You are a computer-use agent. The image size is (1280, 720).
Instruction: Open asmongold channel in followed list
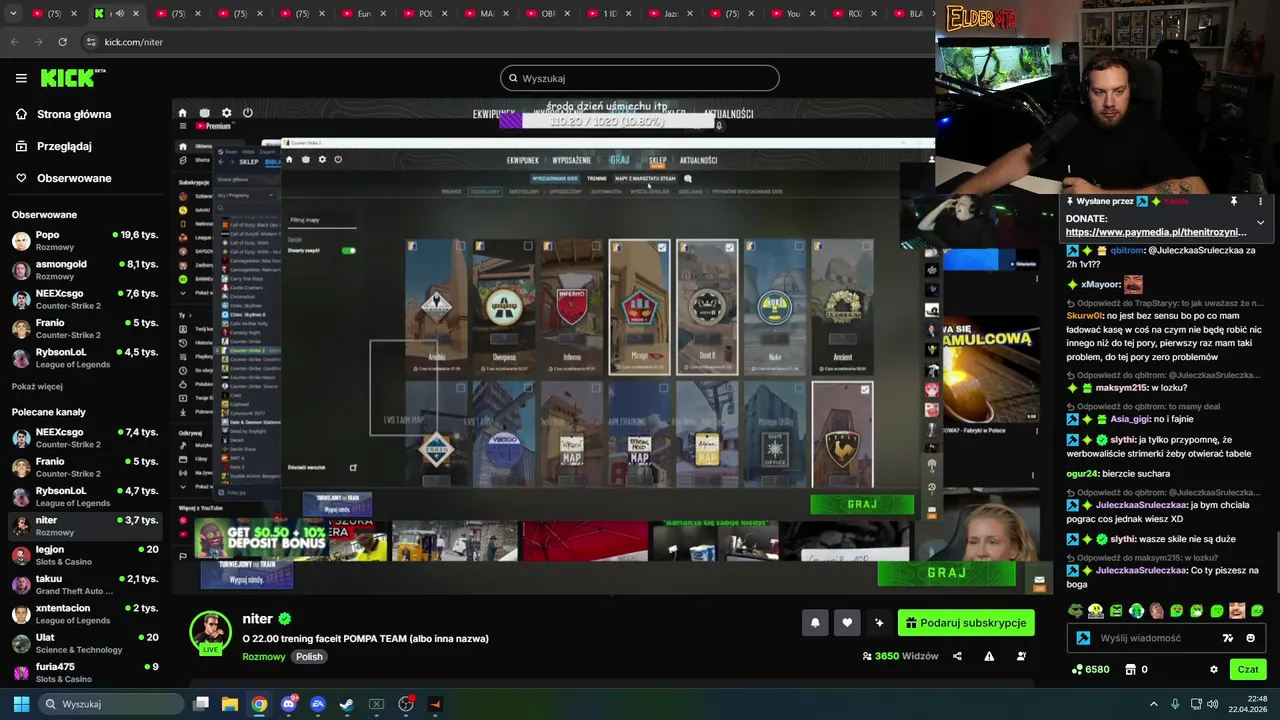(85, 270)
